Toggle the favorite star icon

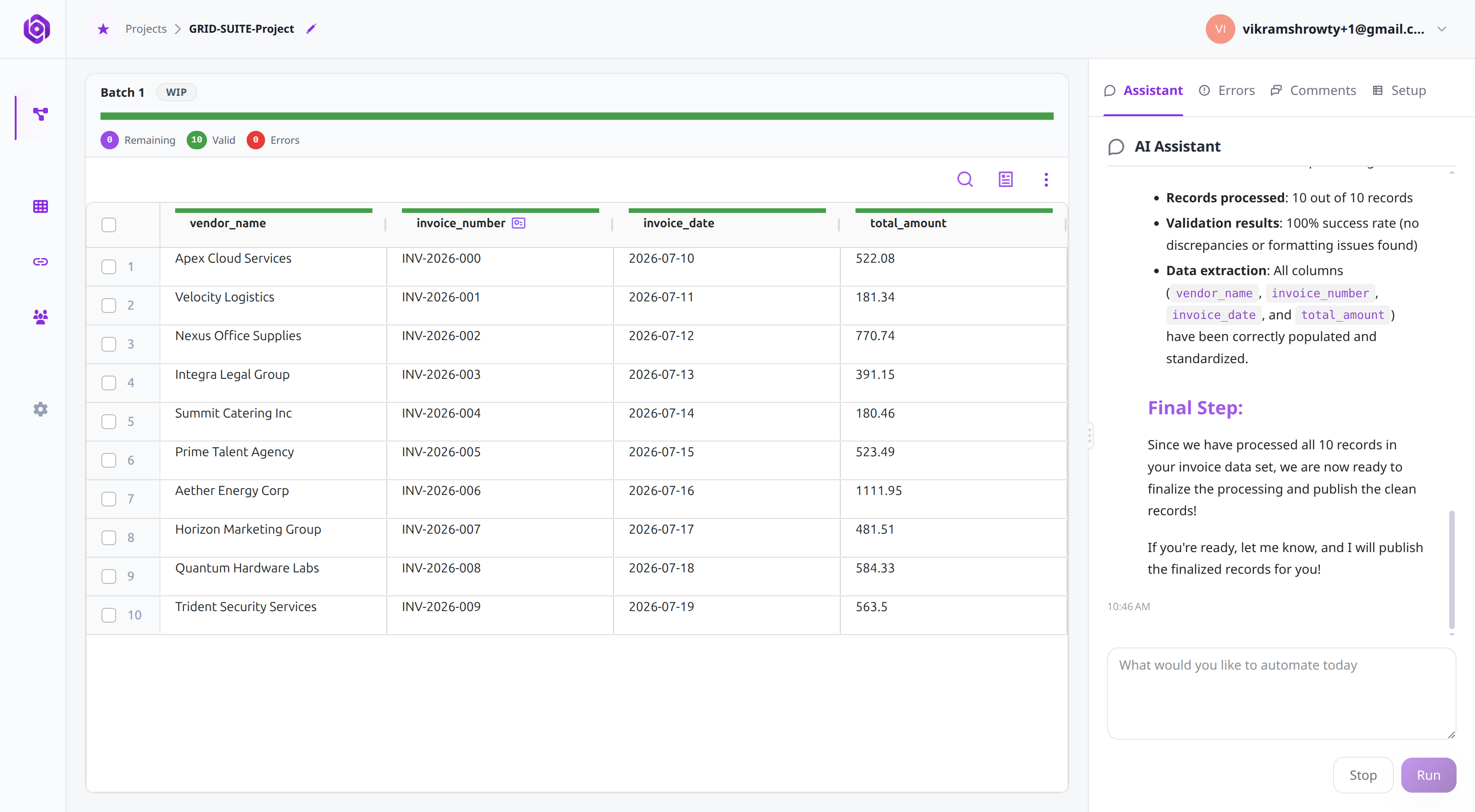(103, 29)
